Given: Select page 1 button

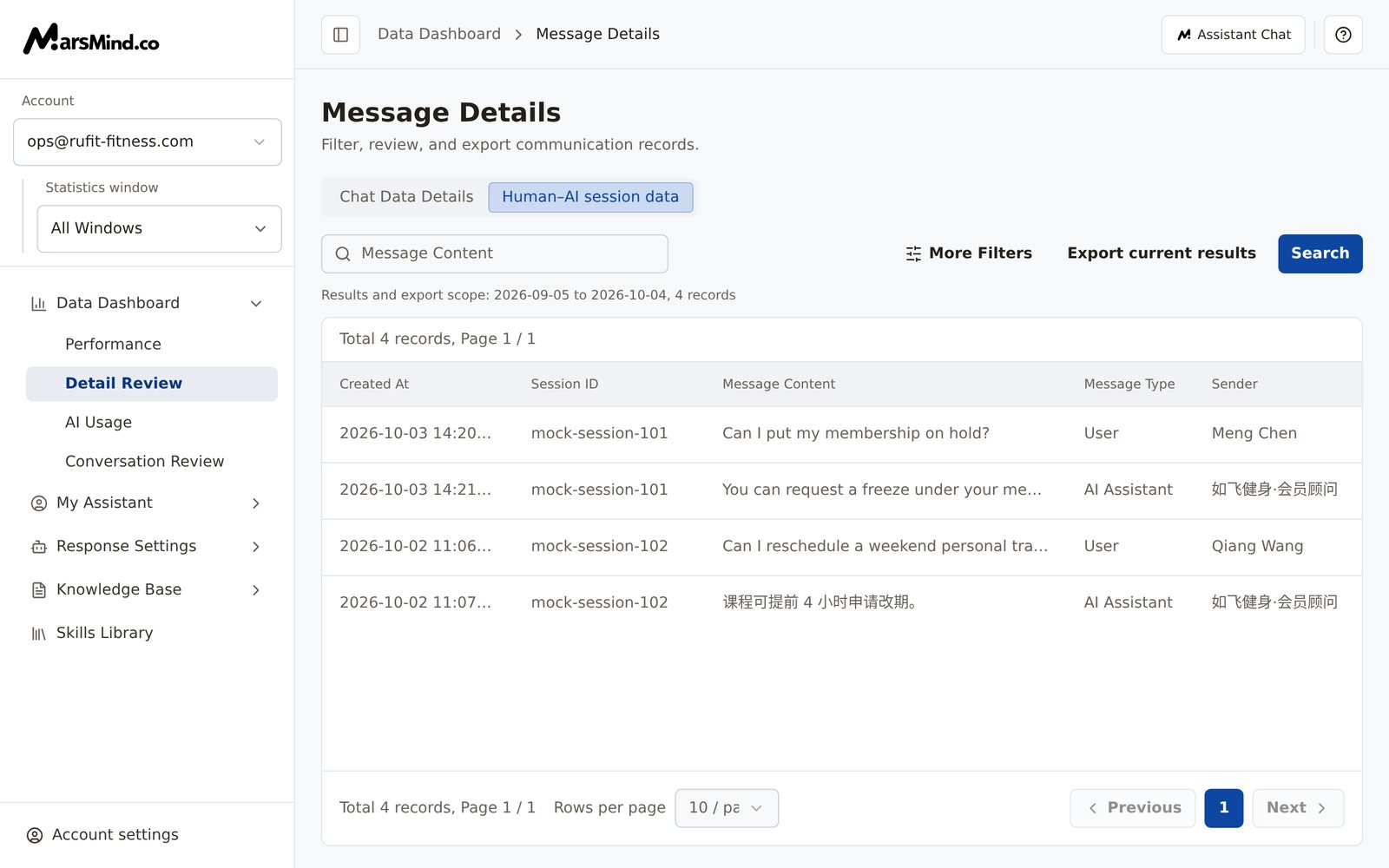Looking at the screenshot, I should tap(1224, 808).
